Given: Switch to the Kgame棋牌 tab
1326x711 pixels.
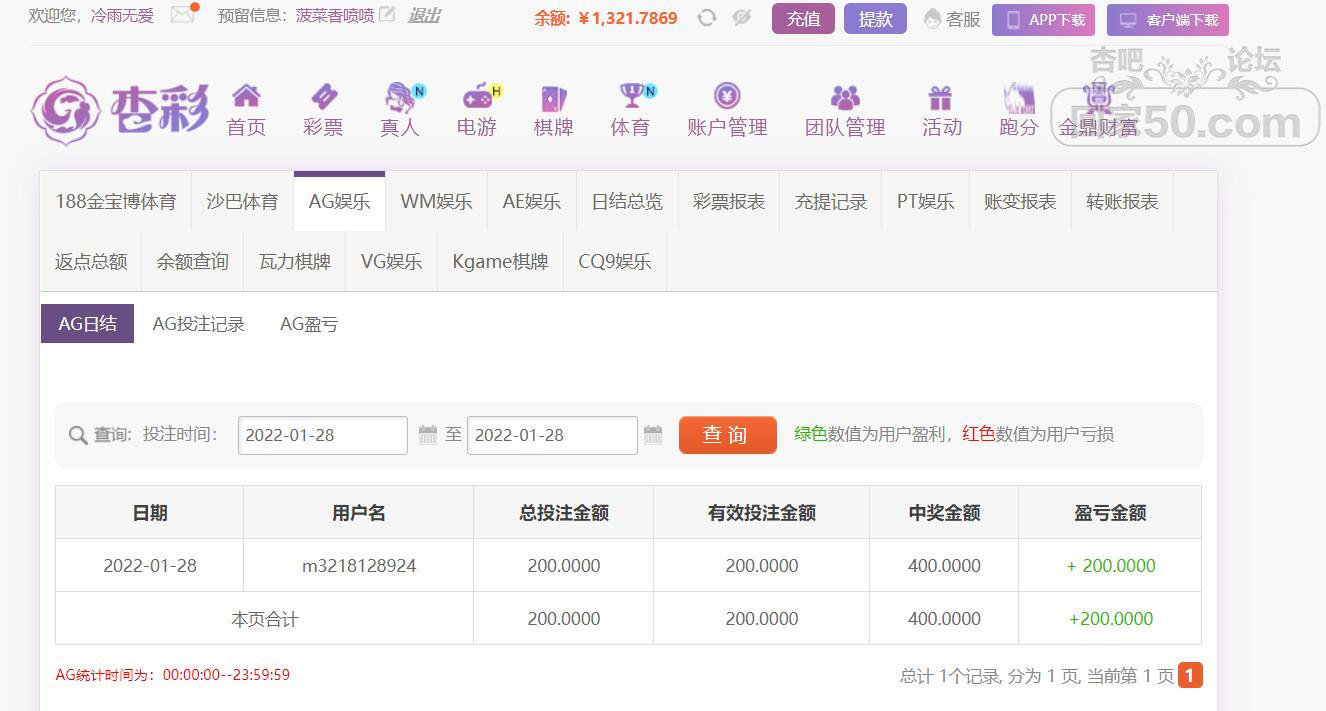Looking at the screenshot, I should click(500, 261).
